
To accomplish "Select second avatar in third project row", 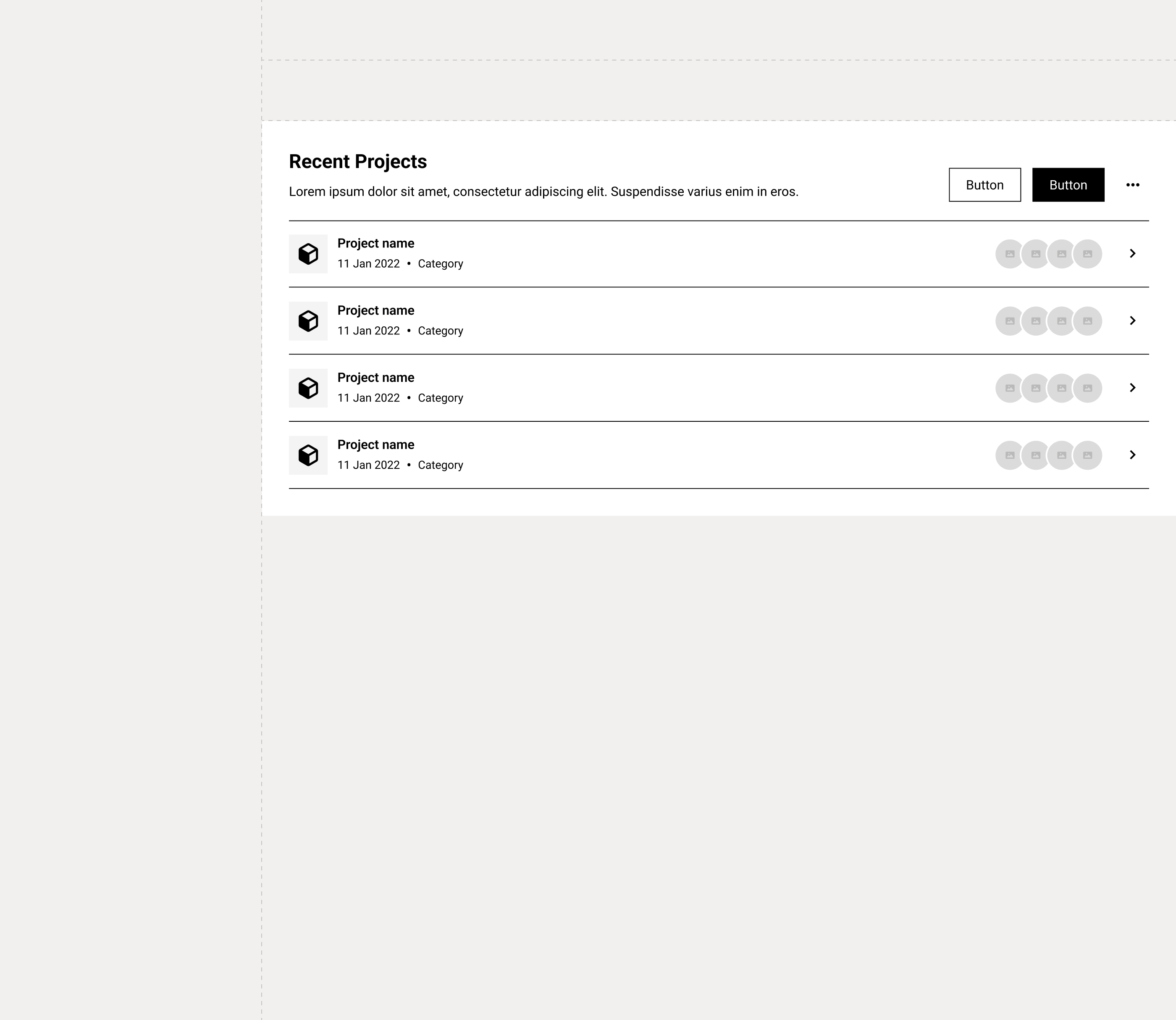I will 1035,388.
